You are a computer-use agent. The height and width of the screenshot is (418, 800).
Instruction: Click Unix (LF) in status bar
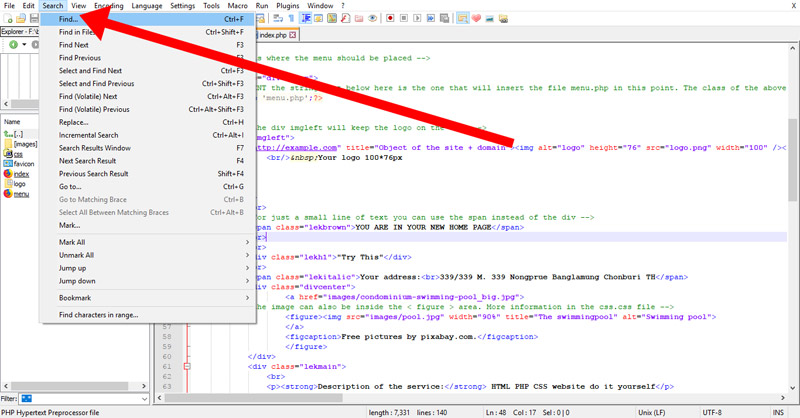(652, 412)
